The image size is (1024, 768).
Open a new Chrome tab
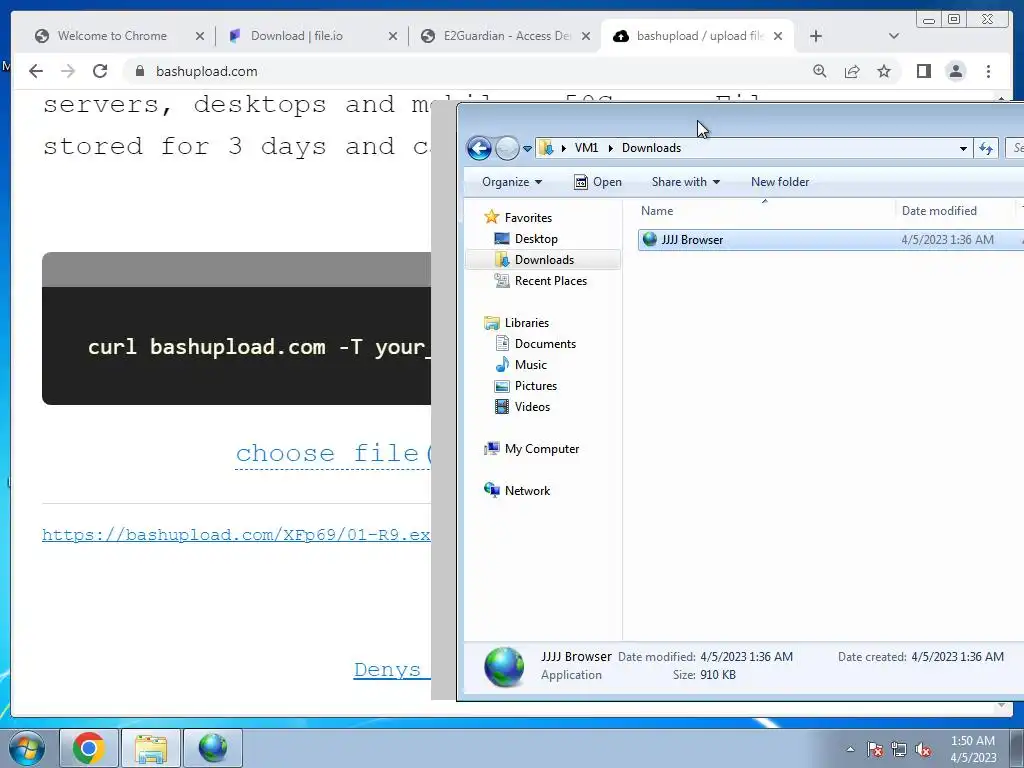click(816, 36)
